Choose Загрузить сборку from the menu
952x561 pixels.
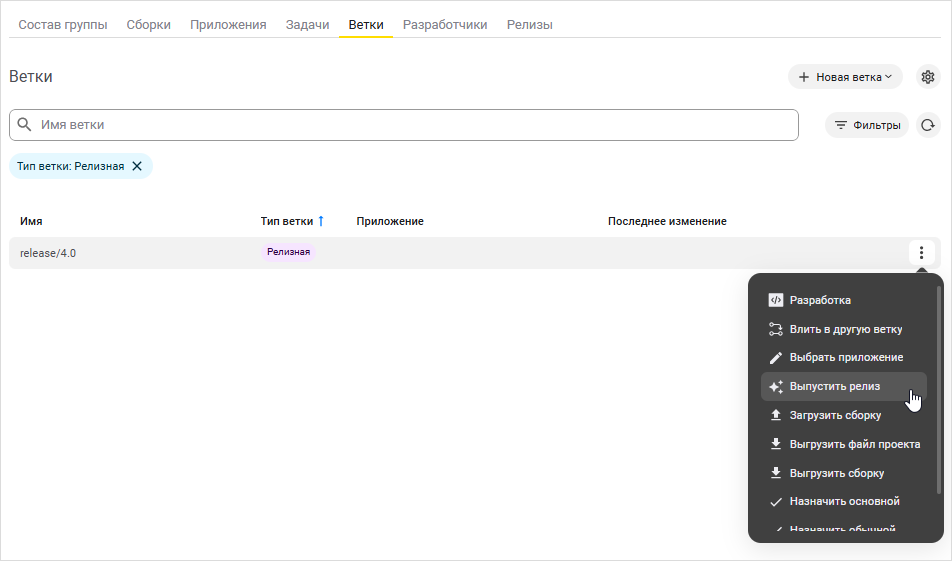pyautogui.click(x=844, y=415)
